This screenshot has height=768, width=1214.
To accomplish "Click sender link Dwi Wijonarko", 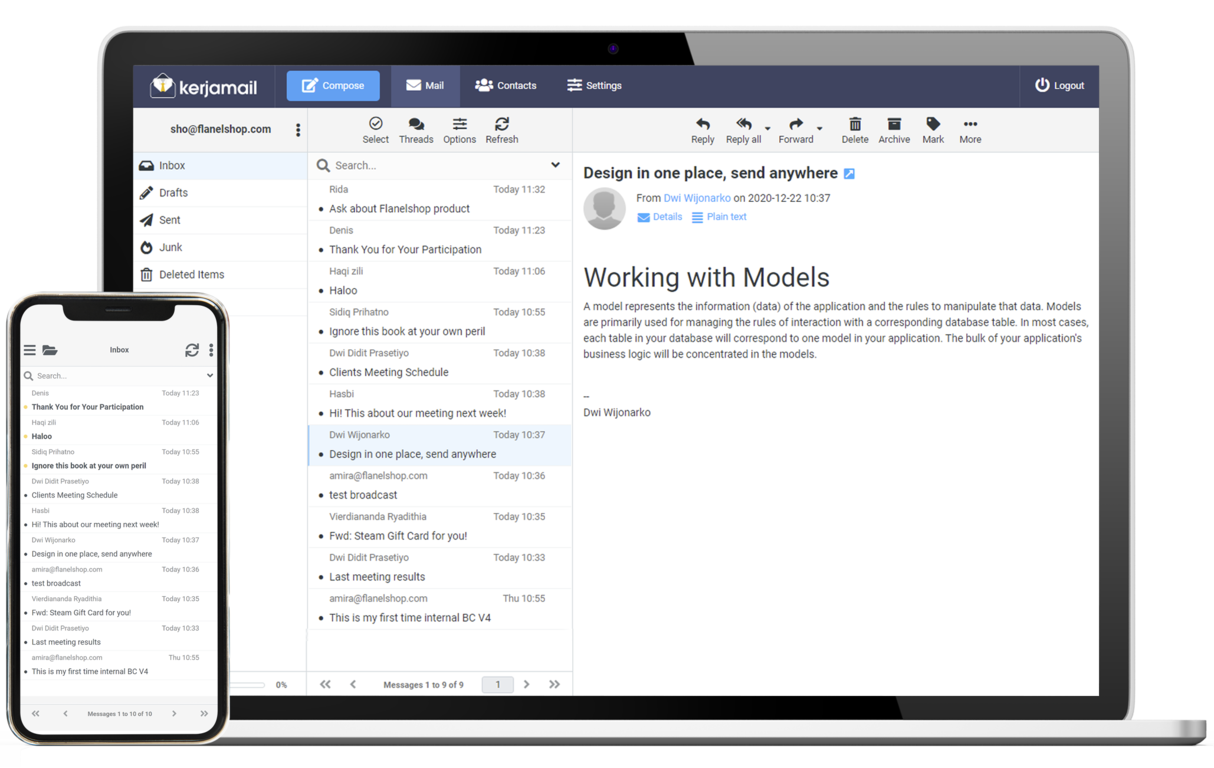I will coord(697,198).
